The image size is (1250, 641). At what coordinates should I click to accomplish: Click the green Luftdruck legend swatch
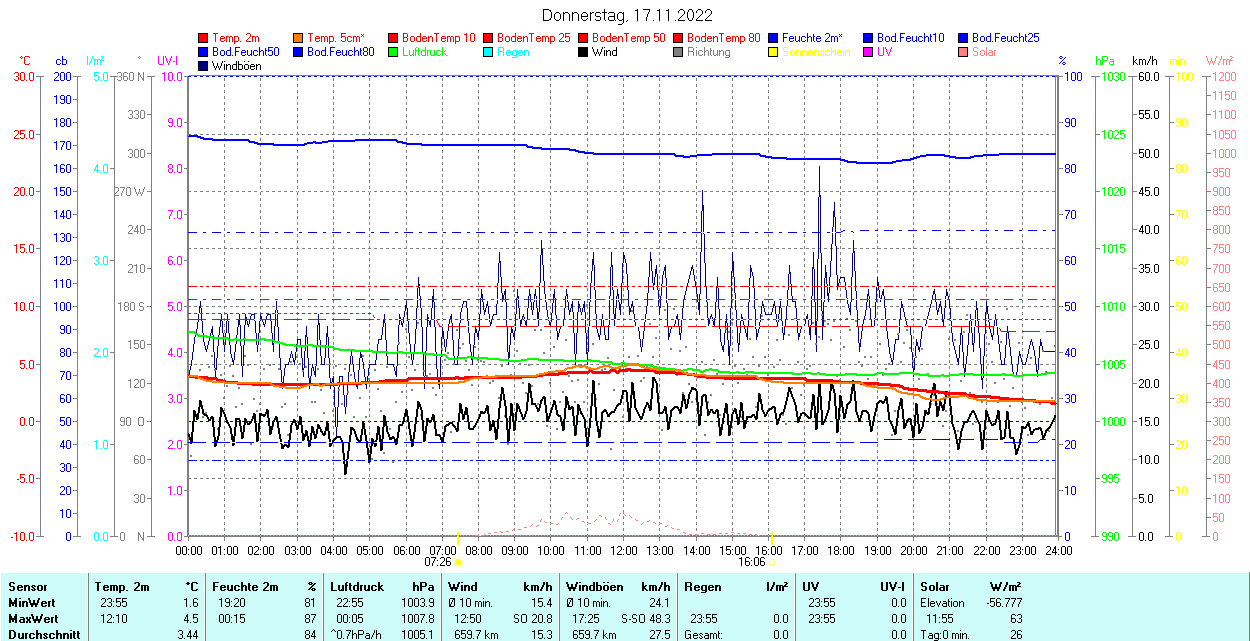tap(394, 52)
